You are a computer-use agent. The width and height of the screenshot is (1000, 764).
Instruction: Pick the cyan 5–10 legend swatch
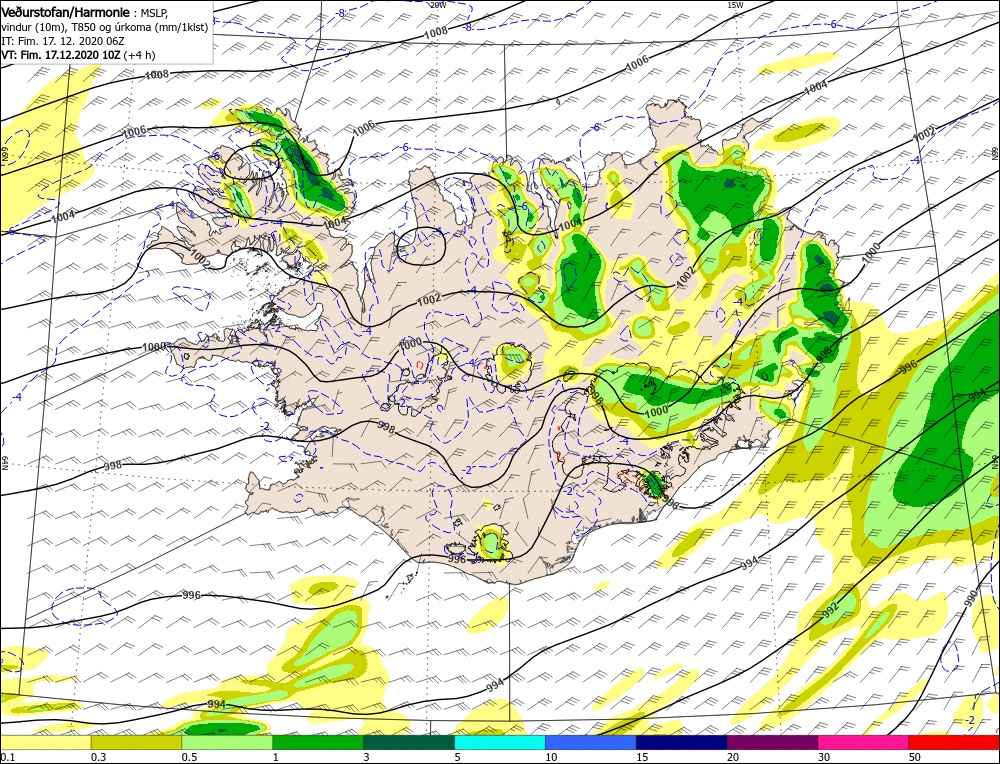coord(500,742)
